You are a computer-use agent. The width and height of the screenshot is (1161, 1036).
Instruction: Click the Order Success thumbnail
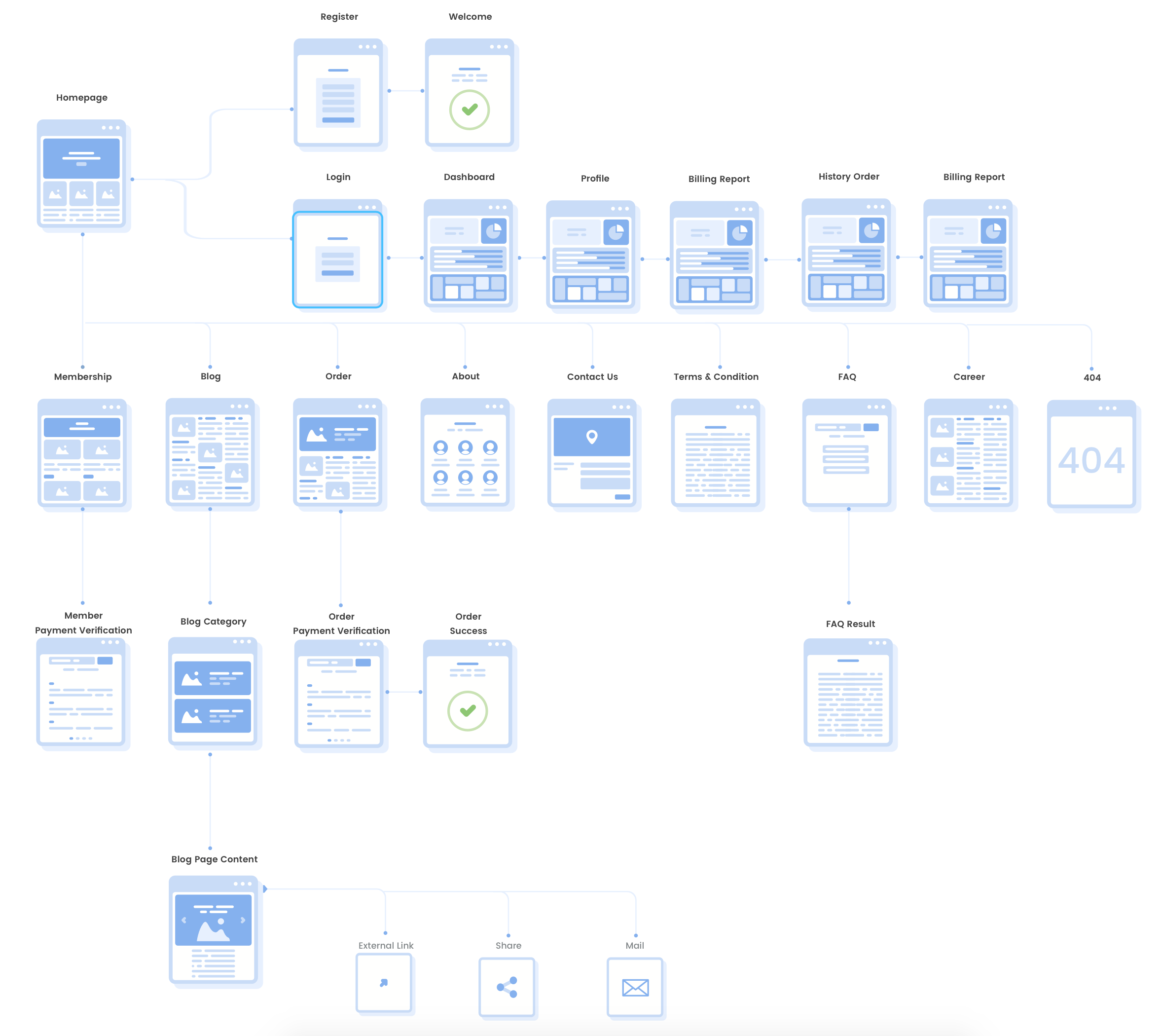[468, 694]
